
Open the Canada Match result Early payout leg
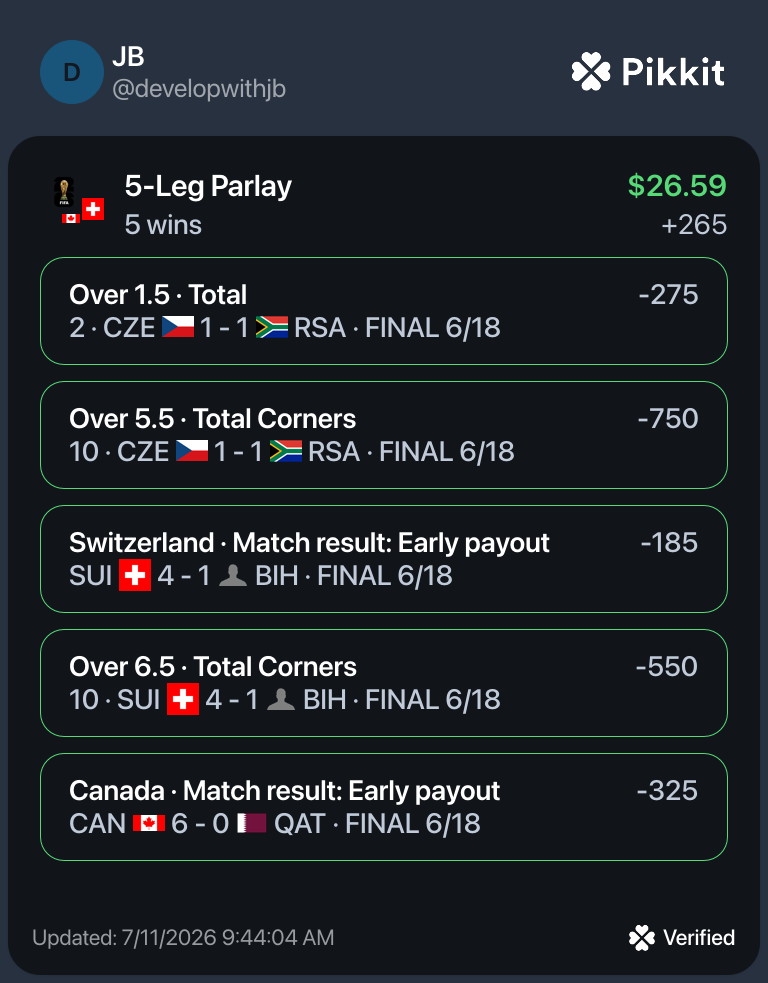384,807
